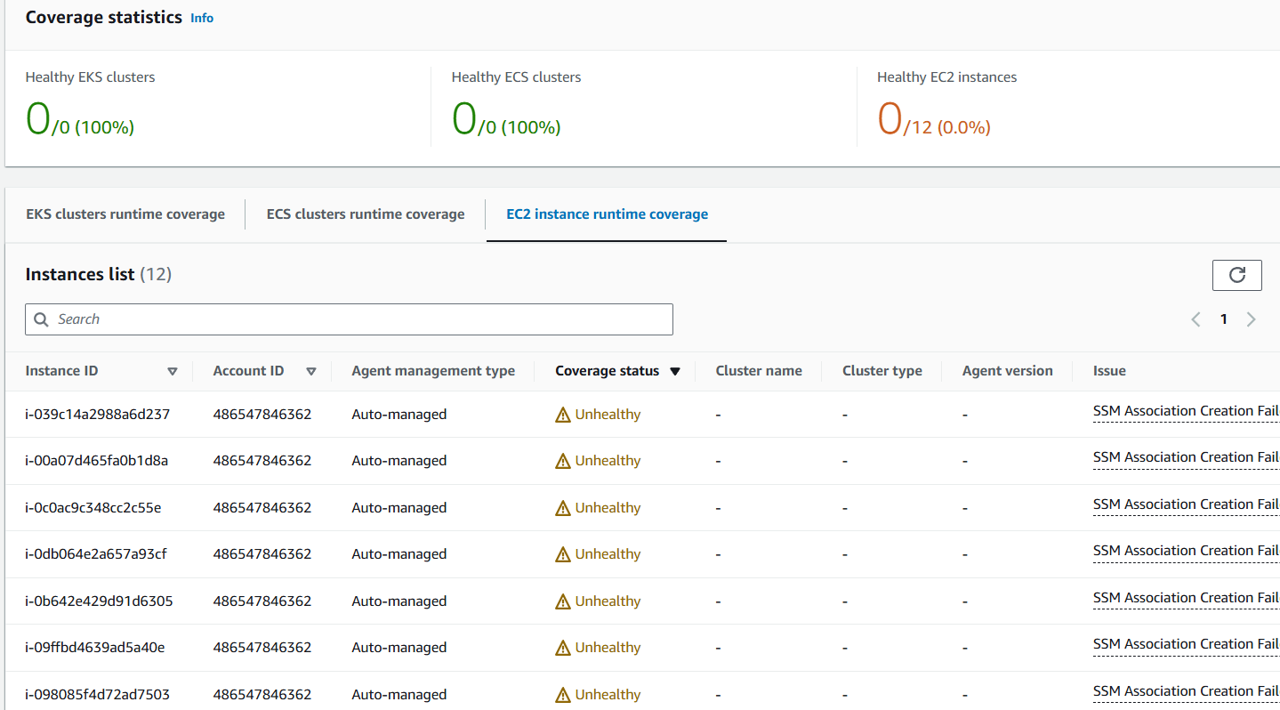This screenshot has height=710, width=1280.
Task: Focus the instances Search input field
Action: [349, 319]
